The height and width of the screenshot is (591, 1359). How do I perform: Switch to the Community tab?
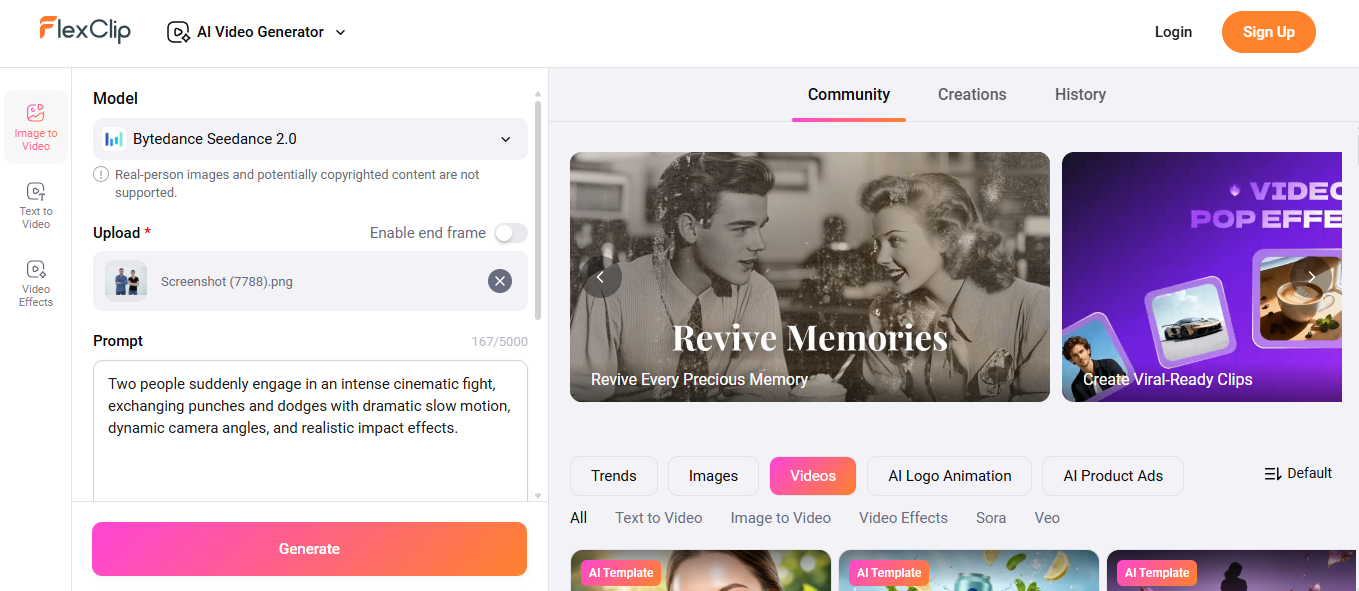coord(849,94)
